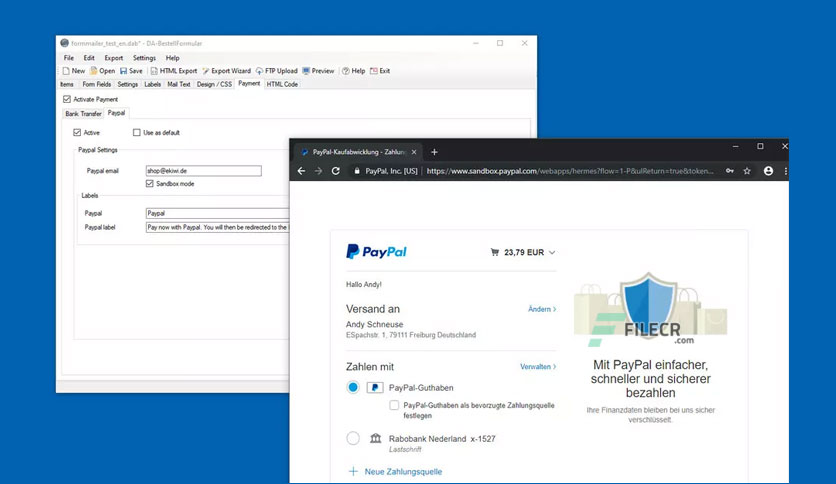Click the Paypal label name input field

218,213
